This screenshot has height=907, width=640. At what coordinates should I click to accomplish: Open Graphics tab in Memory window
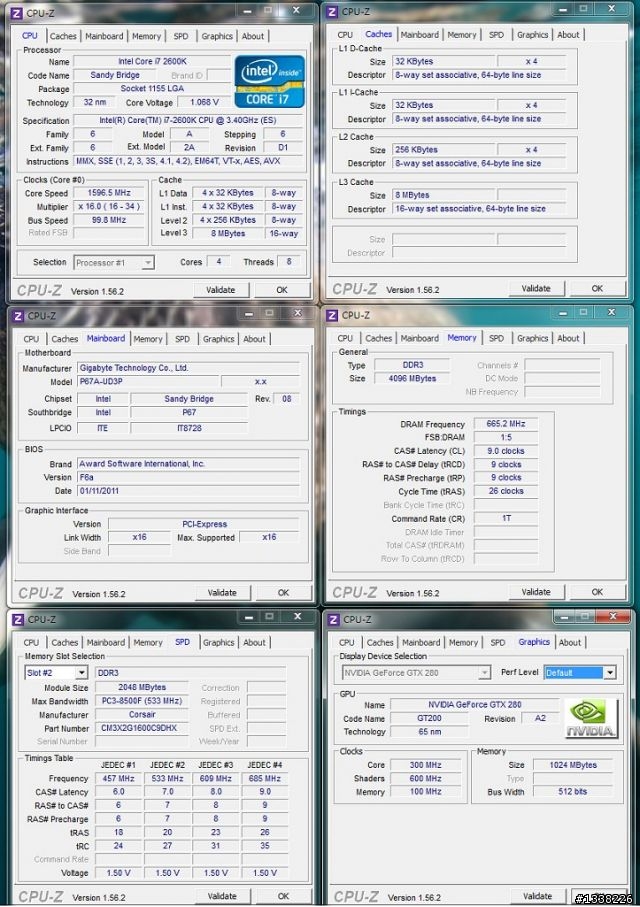pyautogui.click(x=532, y=338)
